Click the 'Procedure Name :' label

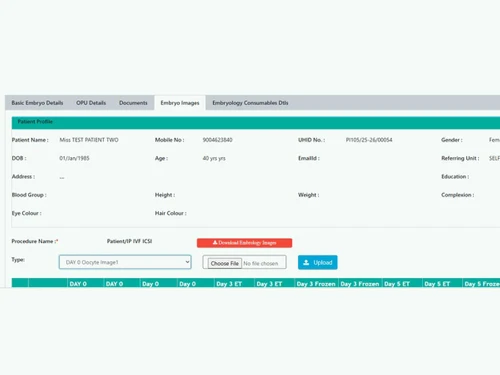(35, 241)
